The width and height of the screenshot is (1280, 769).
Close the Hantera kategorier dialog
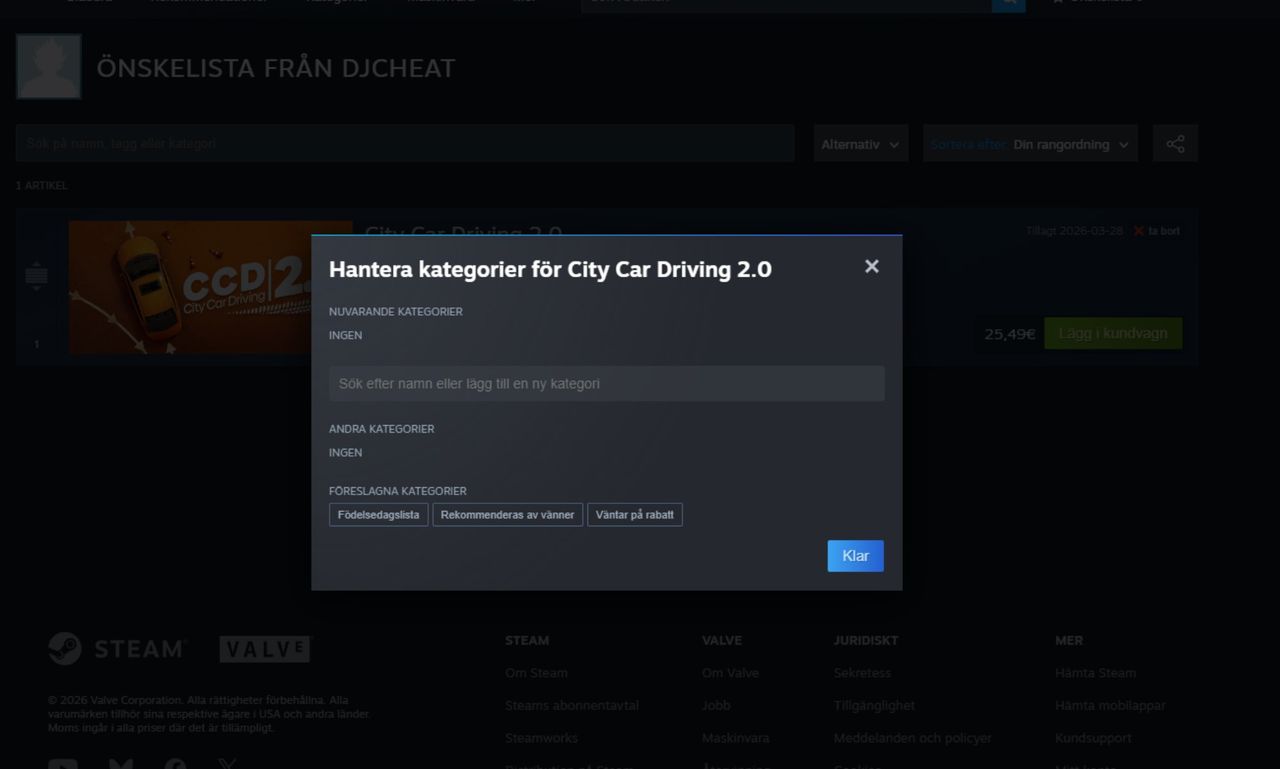tap(872, 266)
